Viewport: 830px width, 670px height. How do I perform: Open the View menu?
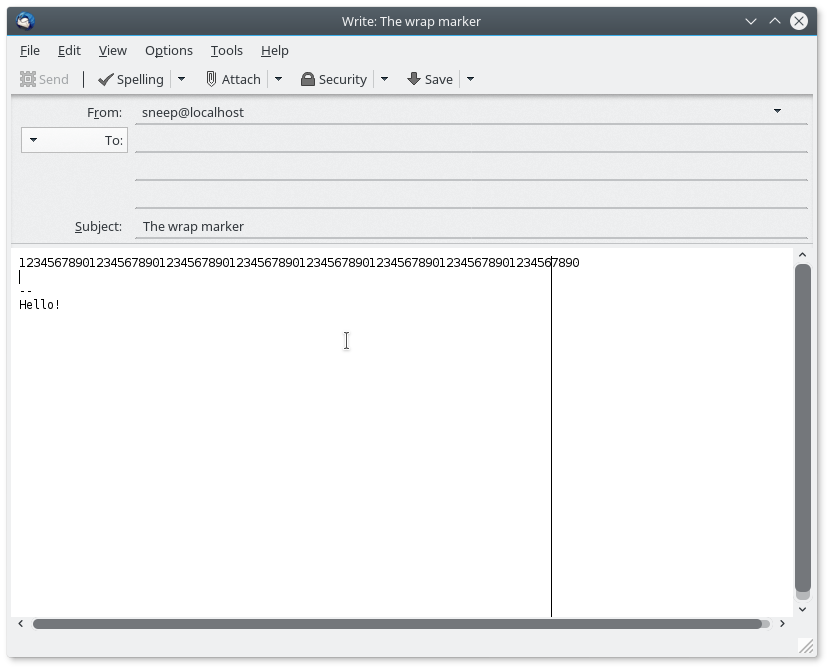pyautogui.click(x=112, y=50)
